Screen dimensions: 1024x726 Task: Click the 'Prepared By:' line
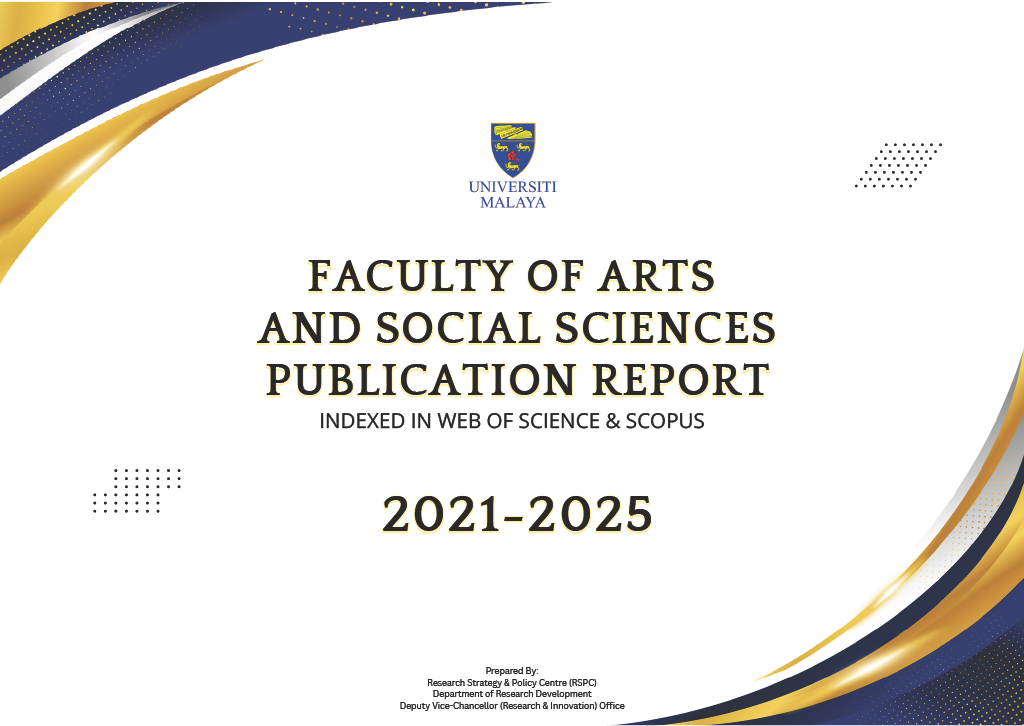pyautogui.click(x=512, y=671)
